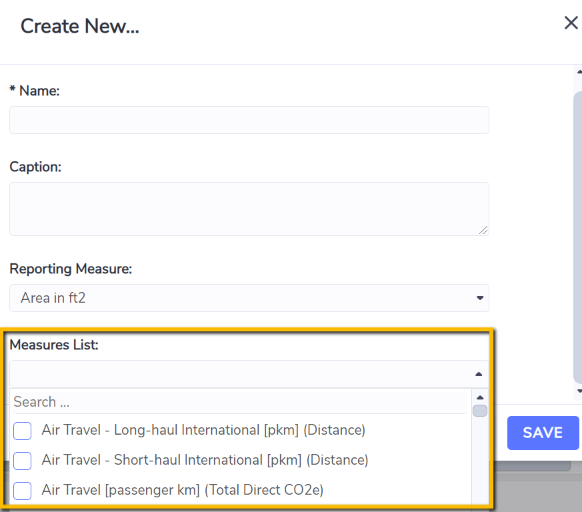
Task: Click the dialog vertical scrollbar thumb
Action: [578, 238]
